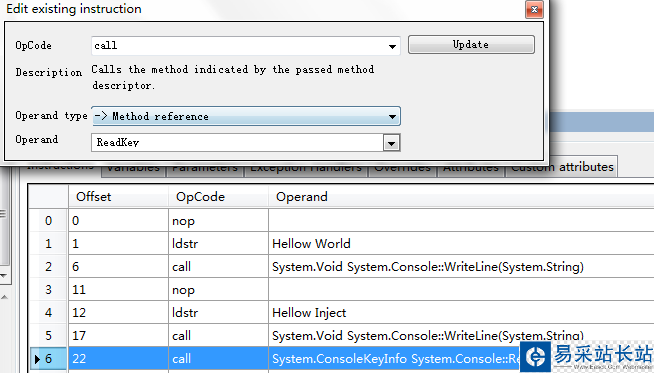Image resolution: width=654 pixels, height=373 pixels.
Task: Switch to the Custom attributes tab
Action: coord(561,167)
